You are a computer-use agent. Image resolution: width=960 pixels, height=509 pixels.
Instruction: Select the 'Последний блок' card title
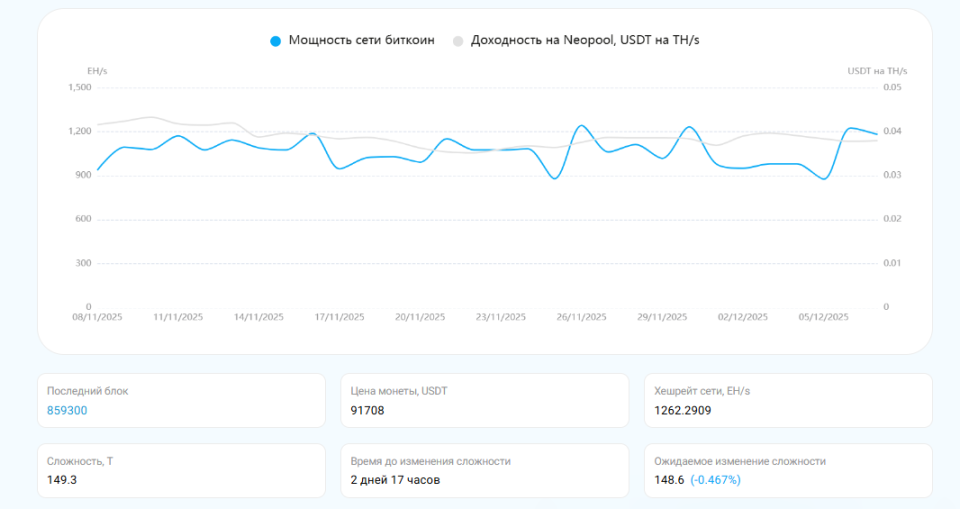[x=88, y=391]
